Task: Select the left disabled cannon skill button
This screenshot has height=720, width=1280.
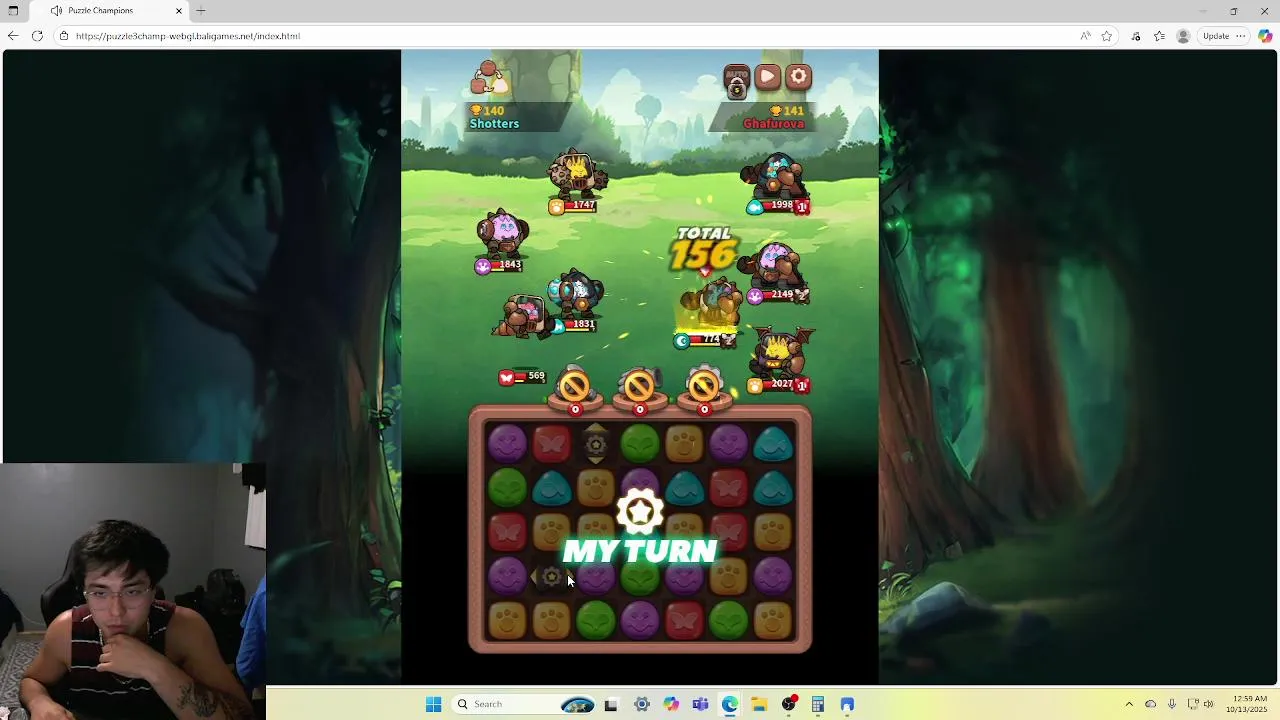Action: point(575,388)
